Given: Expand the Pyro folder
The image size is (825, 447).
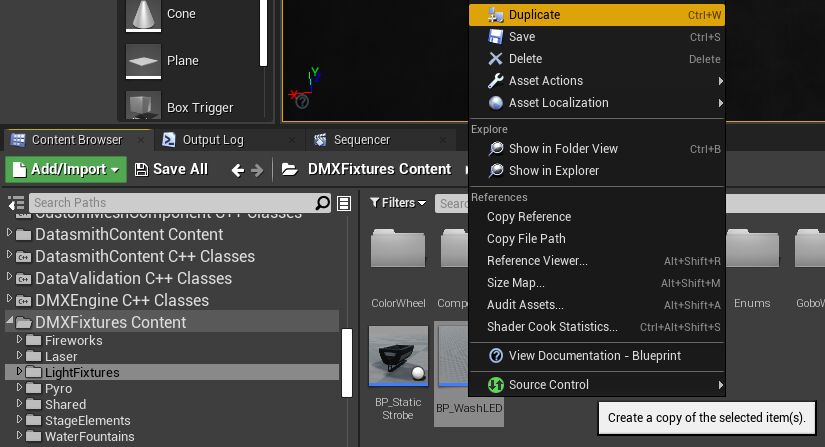Looking at the screenshot, I should 19,388.
